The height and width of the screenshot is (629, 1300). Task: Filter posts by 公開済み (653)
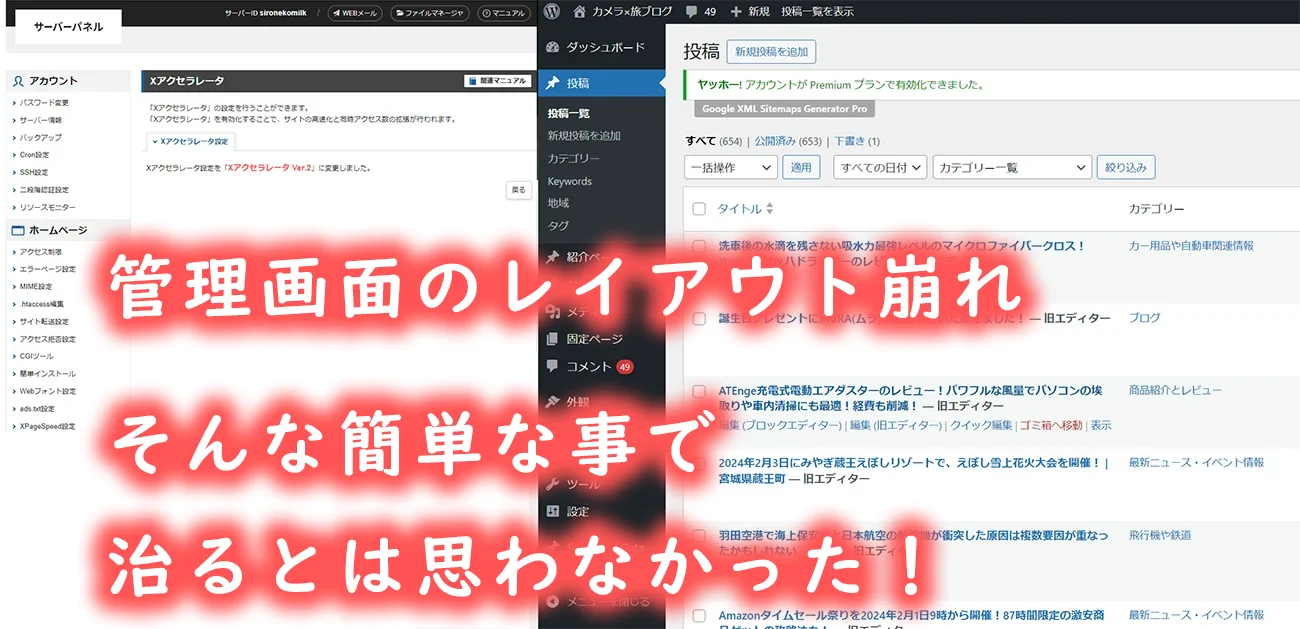[x=788, y=141]
